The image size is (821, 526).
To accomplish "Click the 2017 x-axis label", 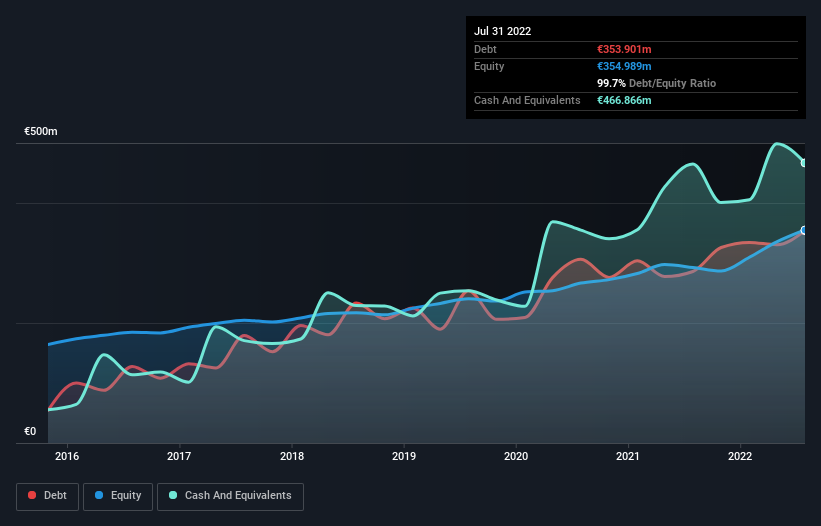I will pos(179,456).
